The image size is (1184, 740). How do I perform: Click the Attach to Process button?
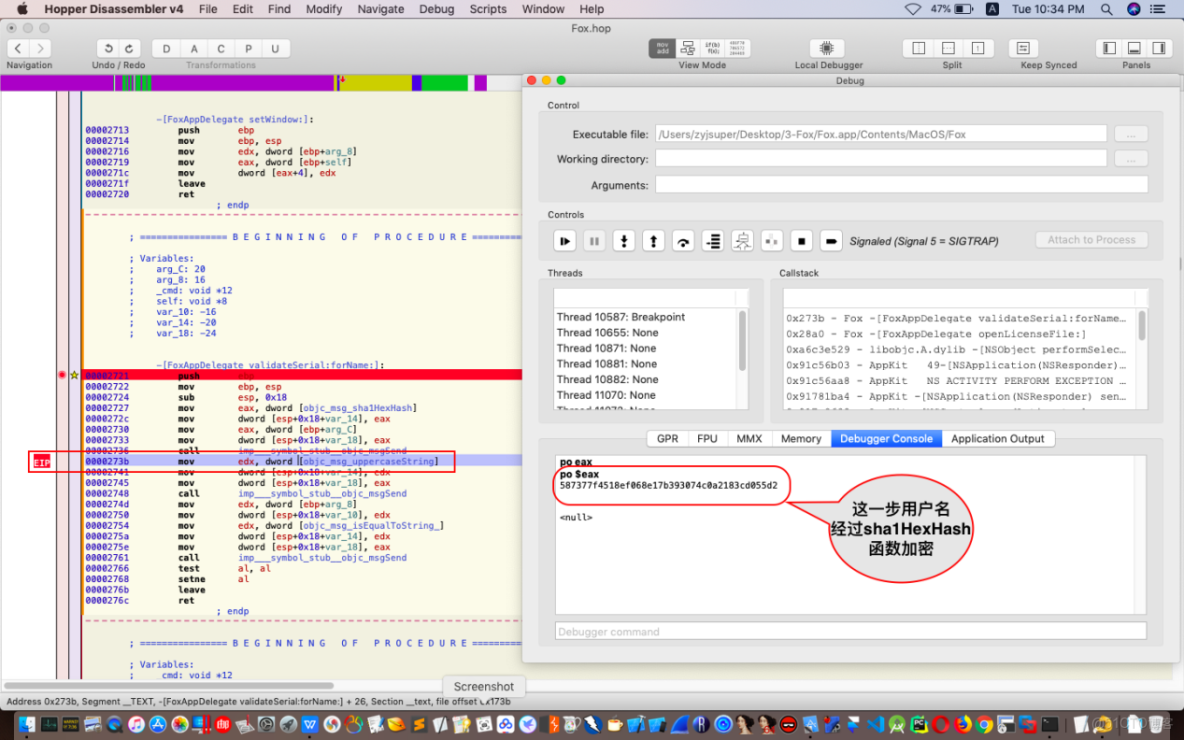pos(1091,240)
